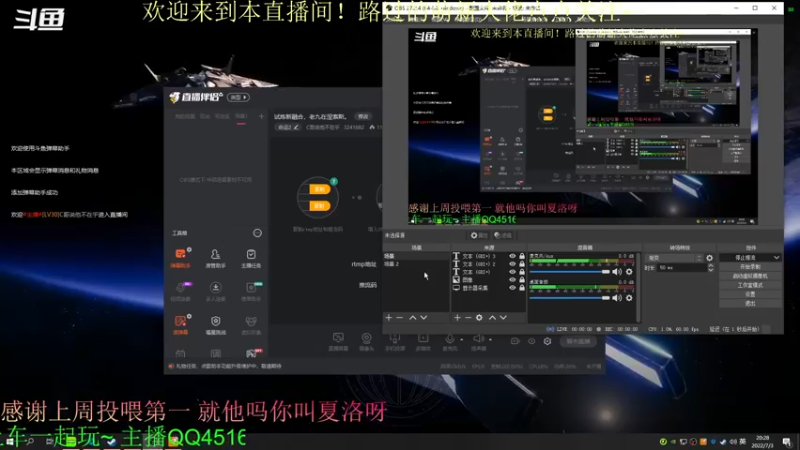Viewport: 800px width, 450px height.
Task: Mute 麦克风/Aux with its speaker icon
Action: [x=617, y=272]
